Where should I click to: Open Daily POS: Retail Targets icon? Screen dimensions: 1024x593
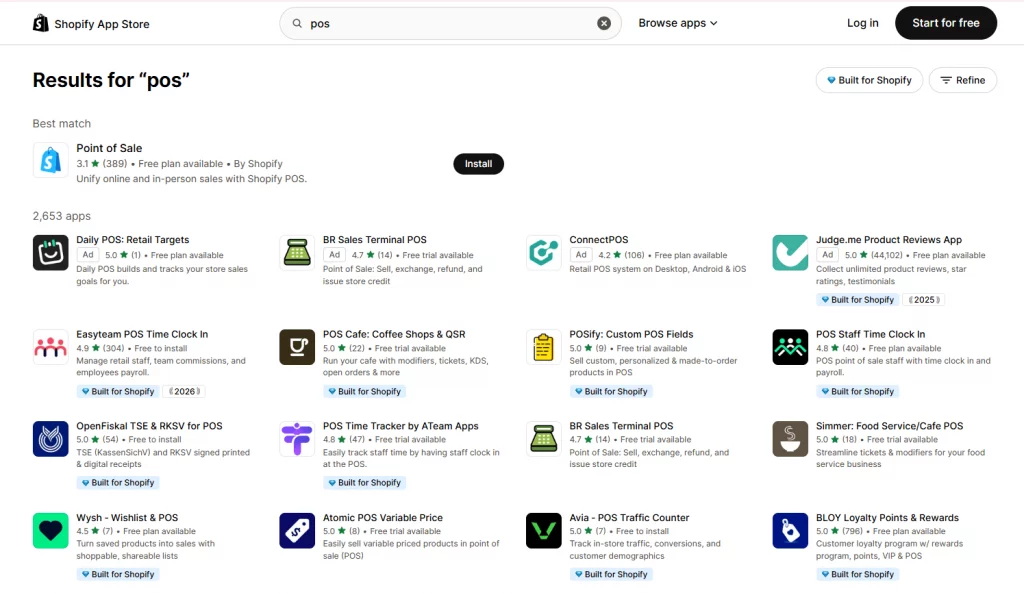pos(50,253)
